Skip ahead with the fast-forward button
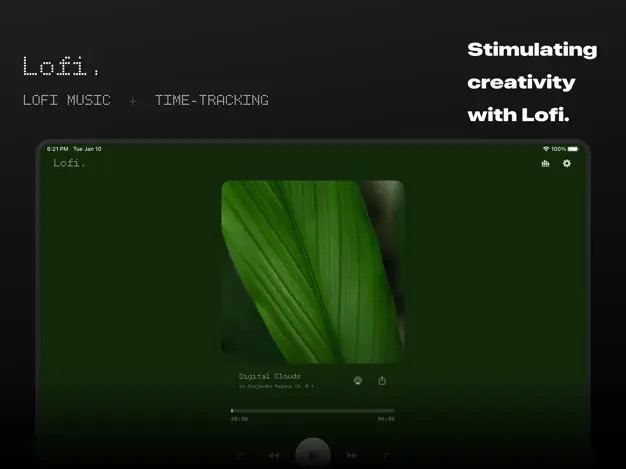 [x=352, y=455]
